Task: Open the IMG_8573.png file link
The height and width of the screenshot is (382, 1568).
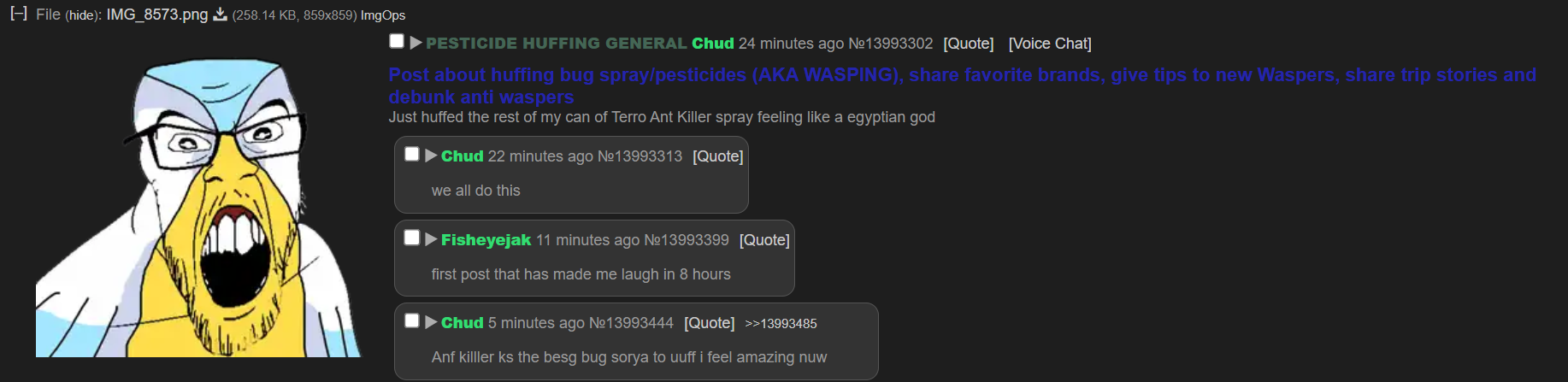Action: click(157, 15)
